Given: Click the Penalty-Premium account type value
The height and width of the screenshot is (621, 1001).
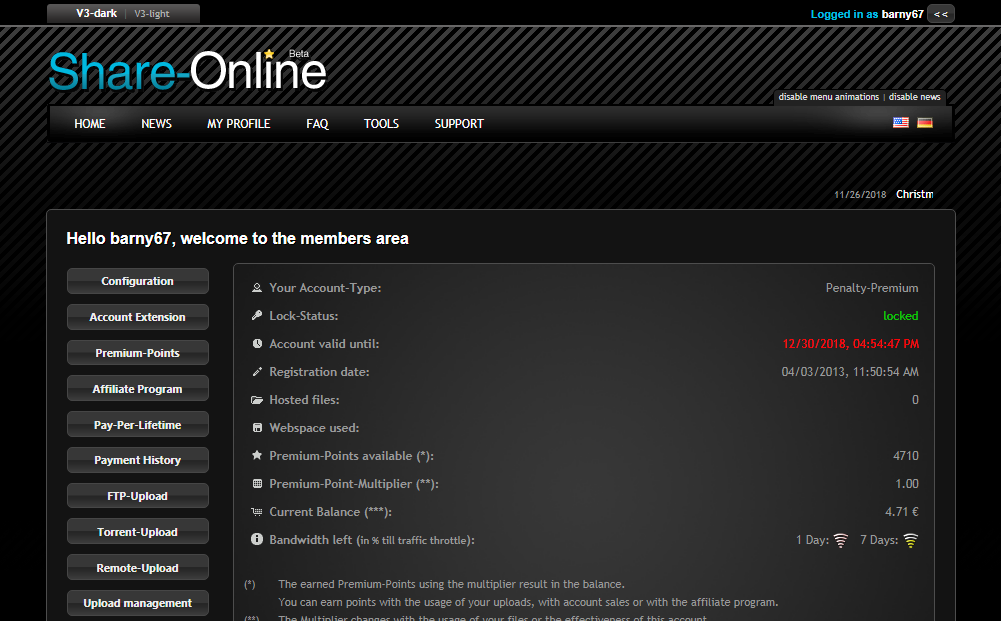Looking at the screenshot, I should click(872, 288).
